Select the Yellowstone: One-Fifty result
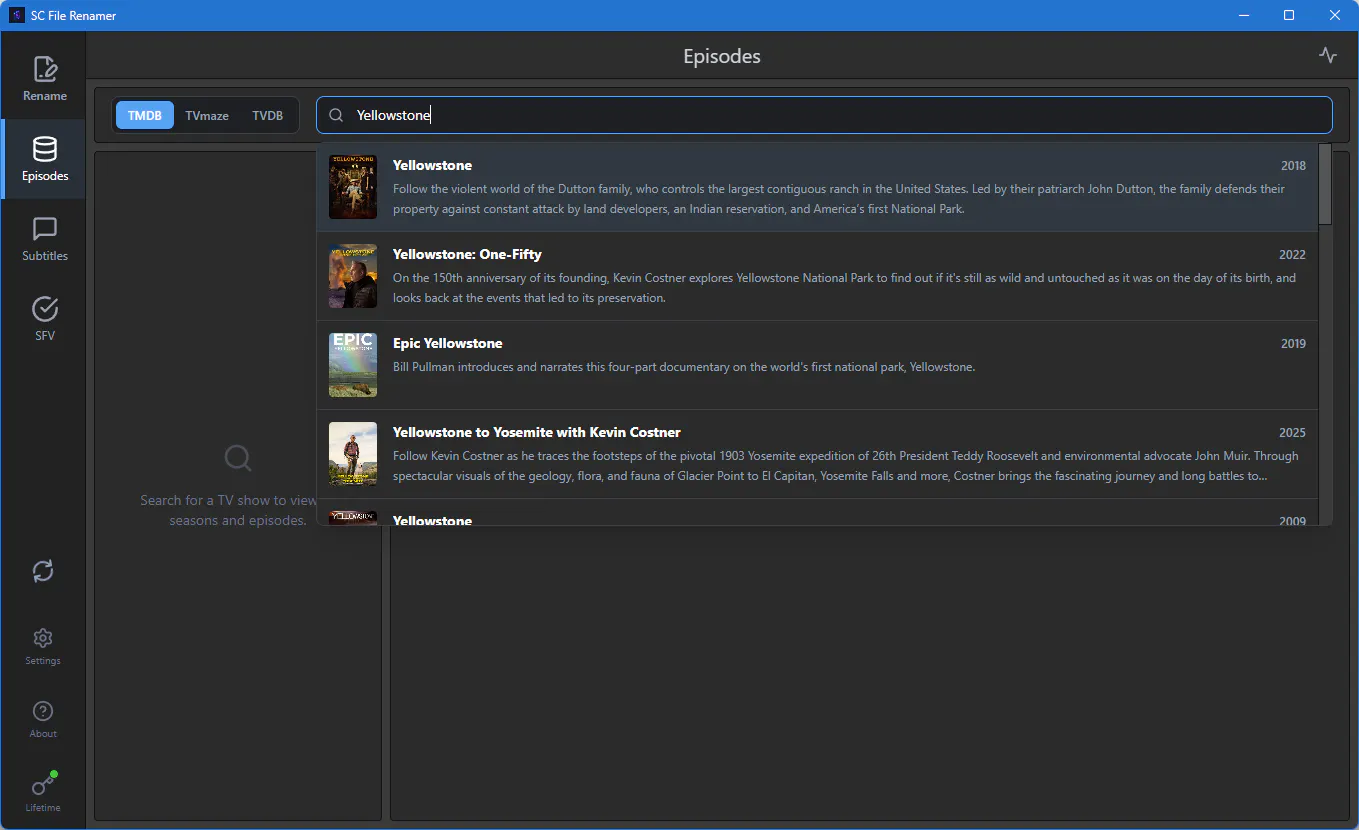This screenshot has height=830, width=1359. point(817,276)
